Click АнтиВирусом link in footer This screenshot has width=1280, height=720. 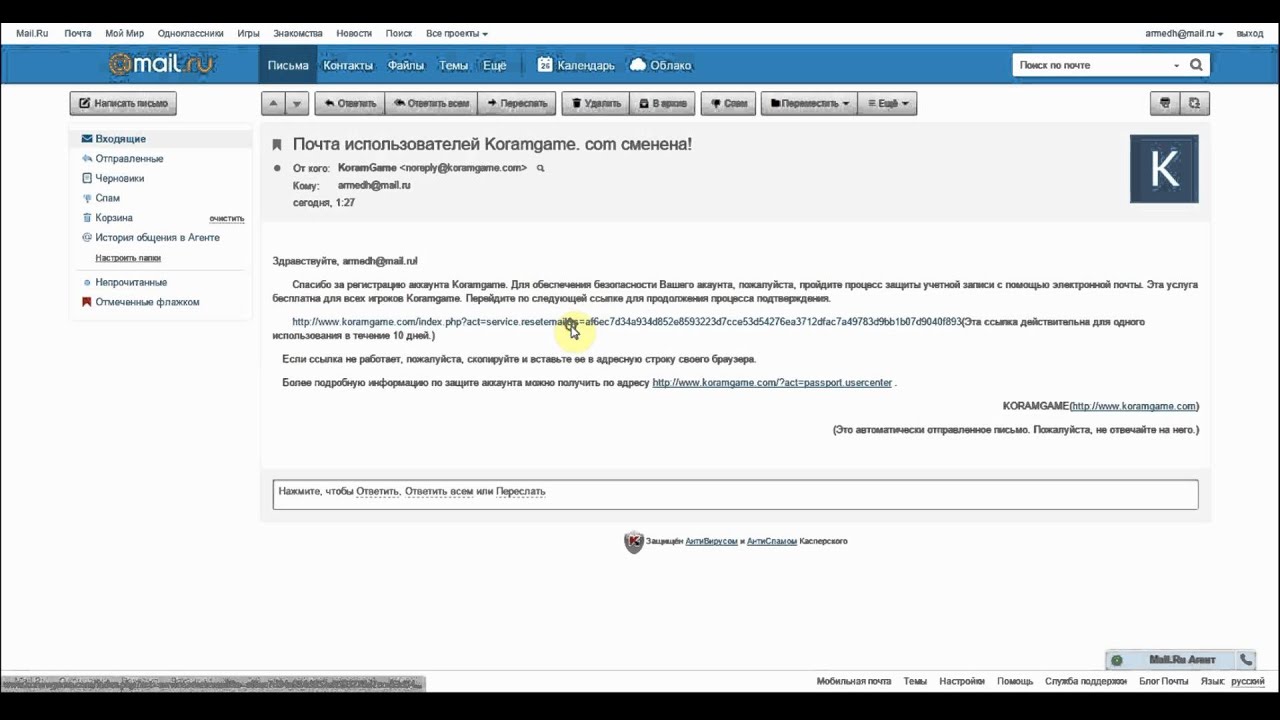tap(711, 541)
